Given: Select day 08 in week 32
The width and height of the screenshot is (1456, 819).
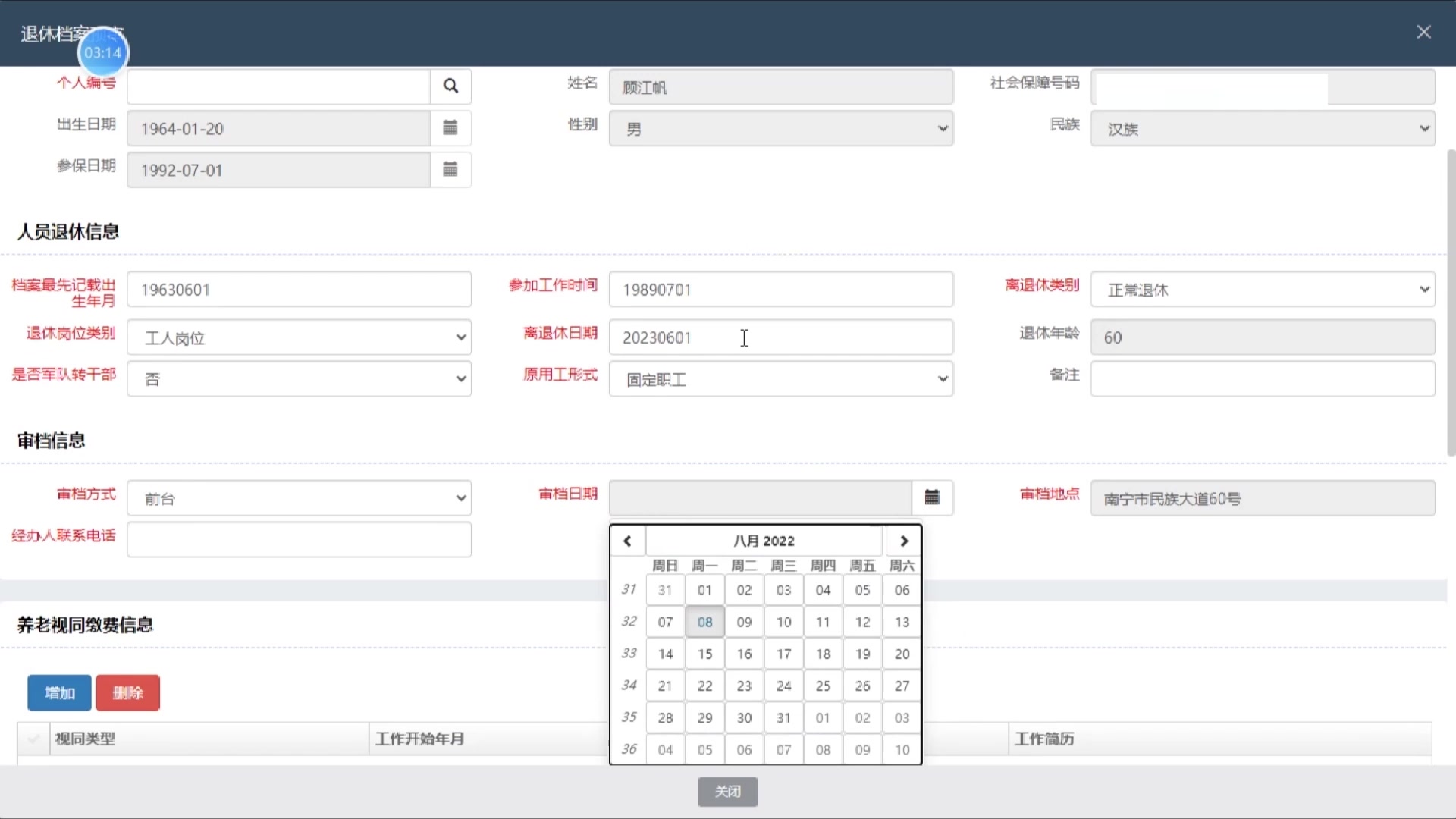Looking at the screenshot, I should pos(704,622).
